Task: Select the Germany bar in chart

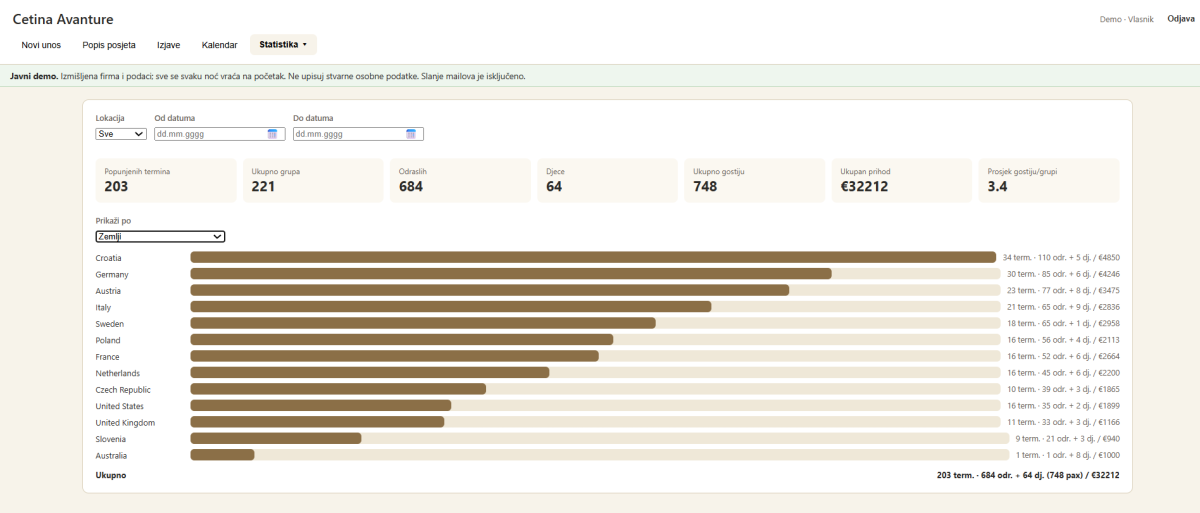Action: (594, 274)
